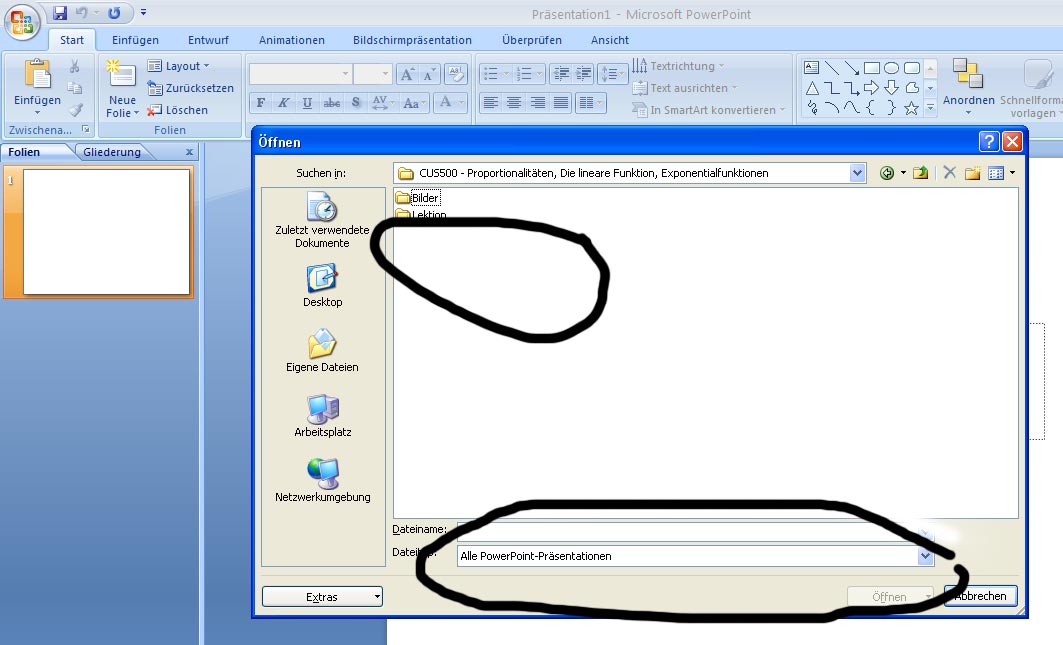Select the text box shape icon
Image resolution: width=1063 pixels, height=645 pixels.
(x=811, y=67)
